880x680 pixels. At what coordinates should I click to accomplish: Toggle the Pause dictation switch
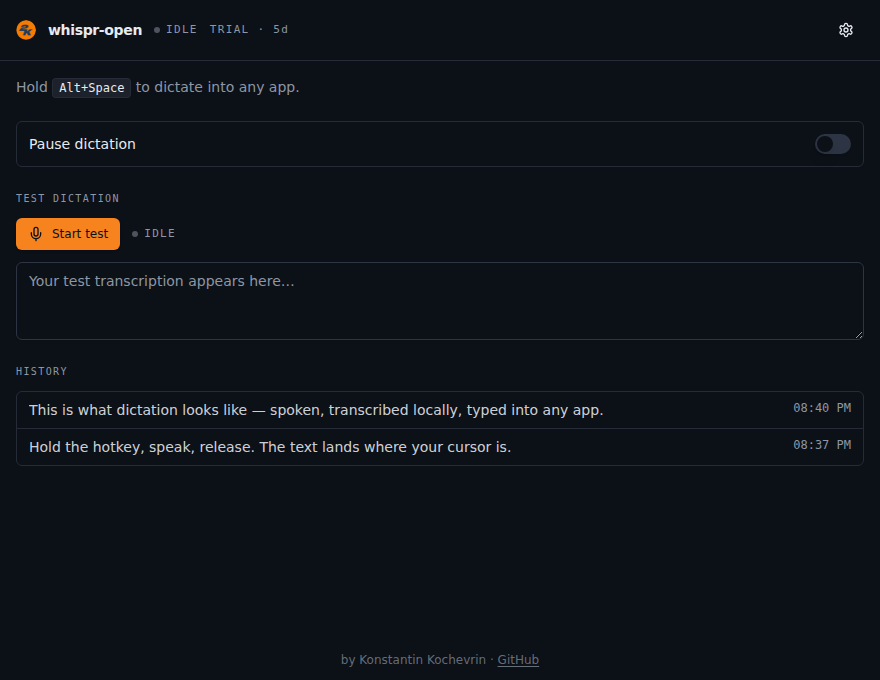(x=833, y=144)
